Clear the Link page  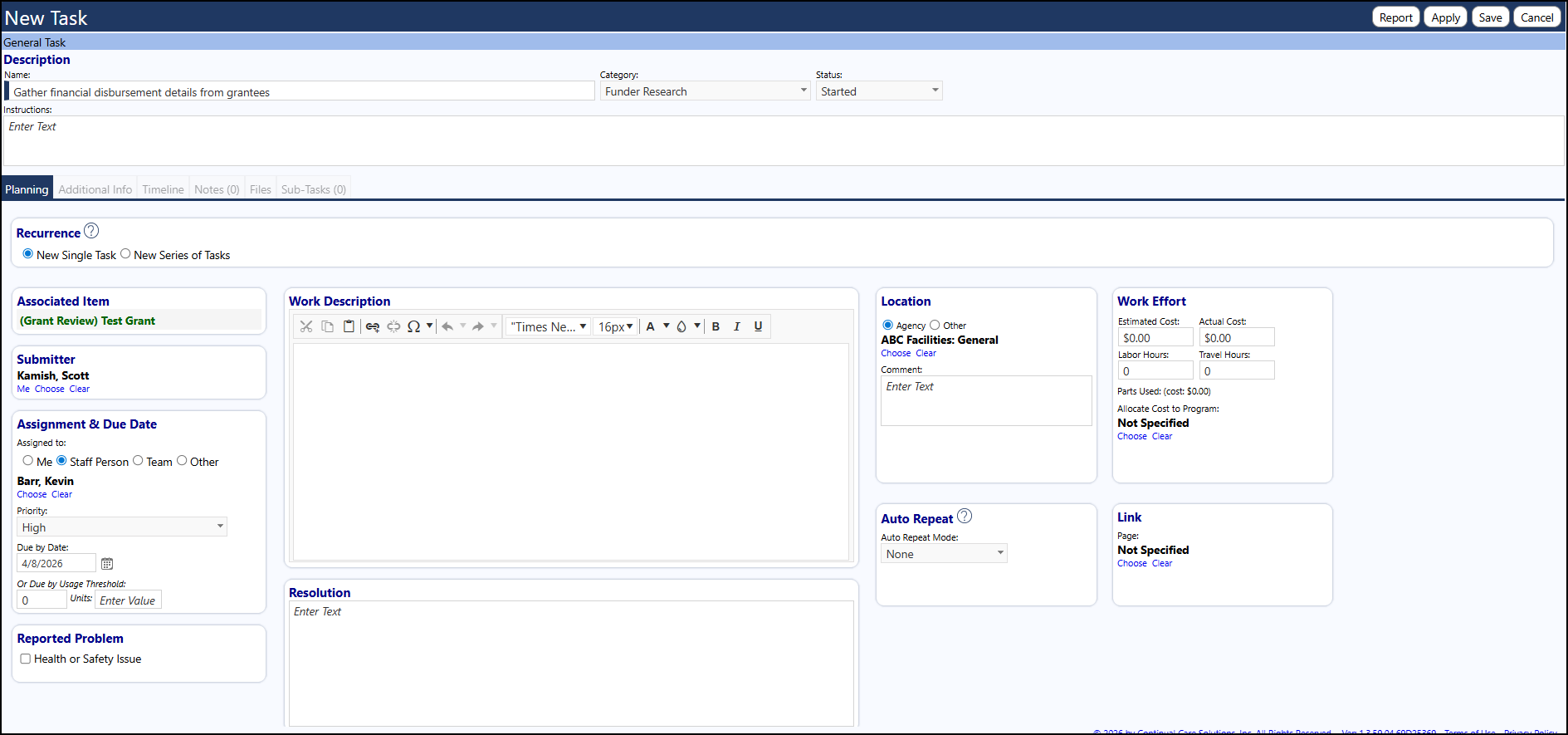(x=1162, y=563)
